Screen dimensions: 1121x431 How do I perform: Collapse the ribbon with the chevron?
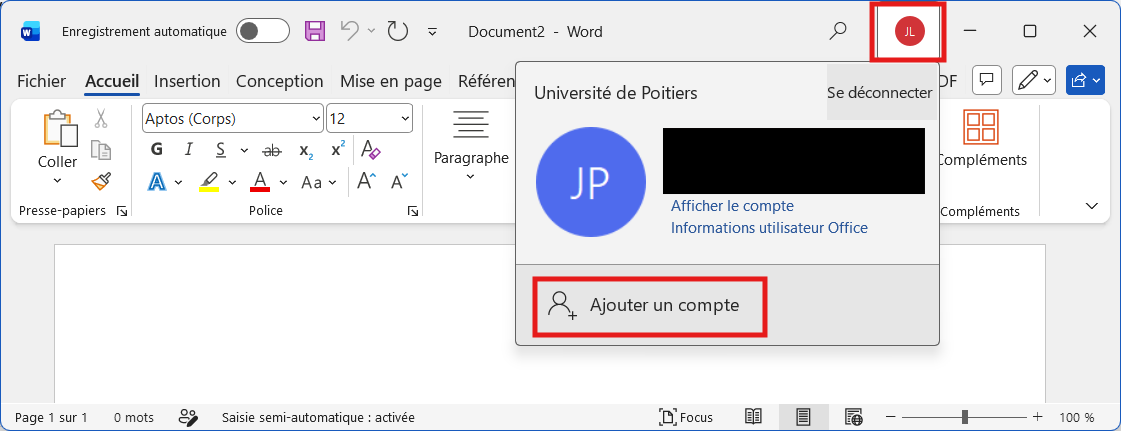pos(1092,207)
